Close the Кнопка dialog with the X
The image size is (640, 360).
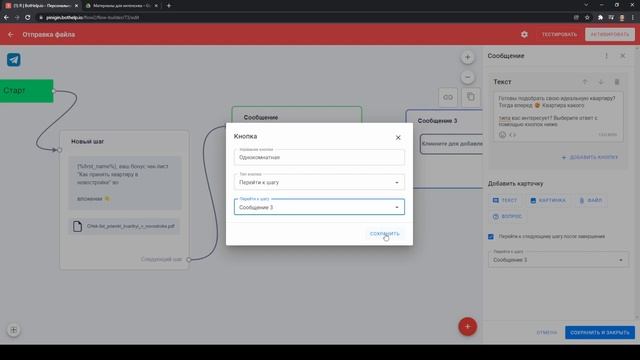[x=398, y=138]
